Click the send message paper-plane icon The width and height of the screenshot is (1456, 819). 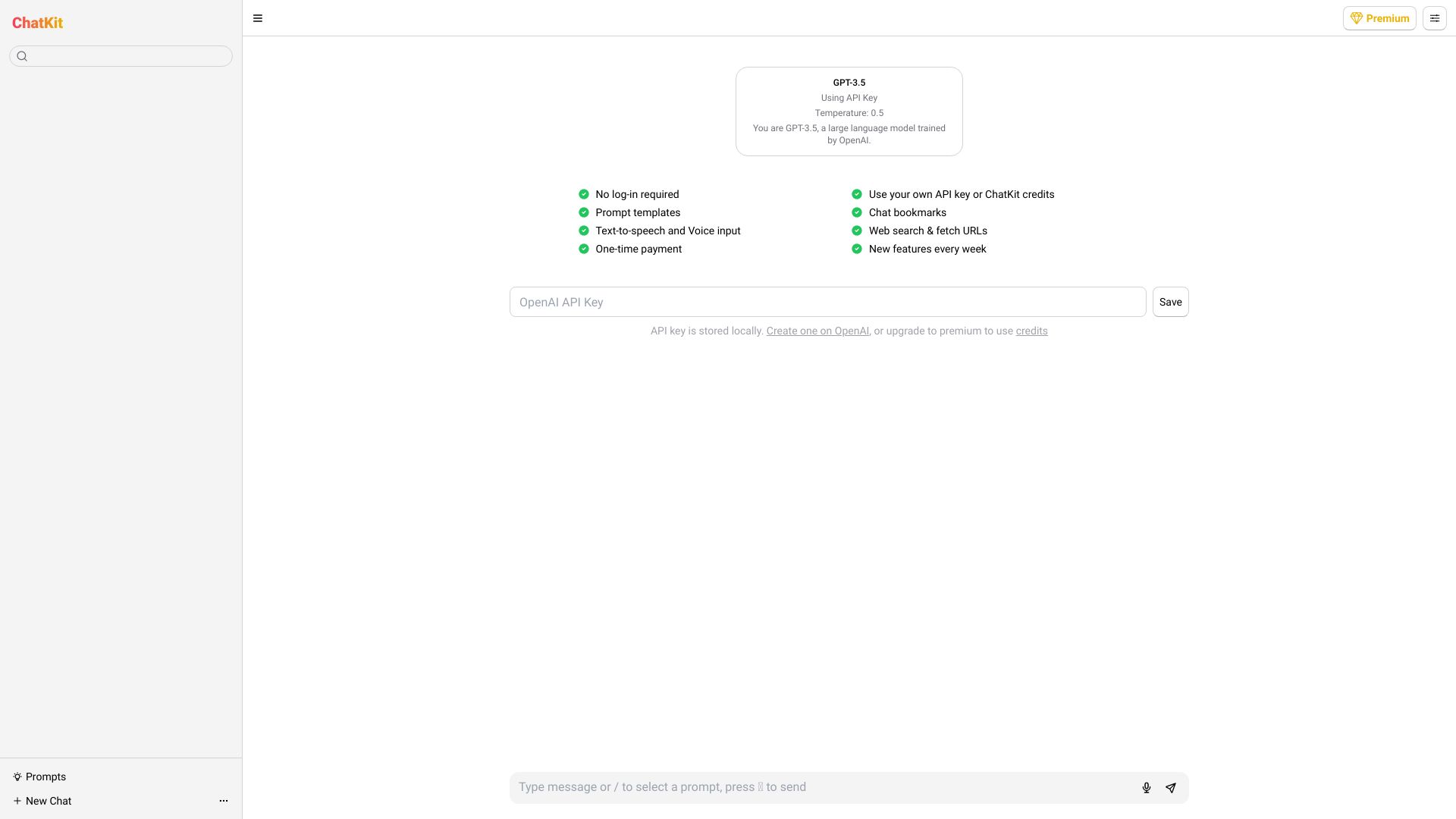1171,788
